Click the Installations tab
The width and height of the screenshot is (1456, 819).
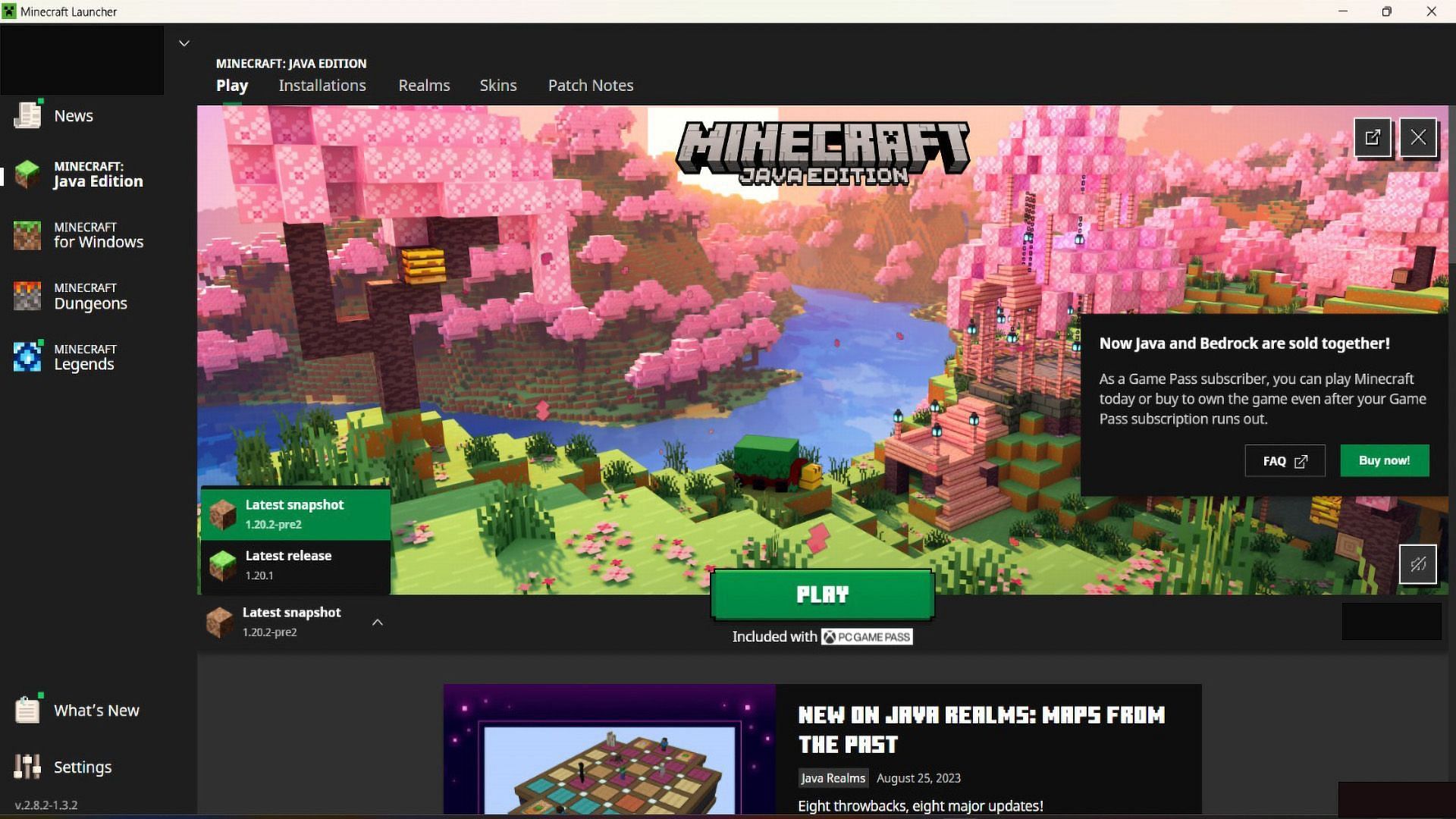tap(322, 85)
